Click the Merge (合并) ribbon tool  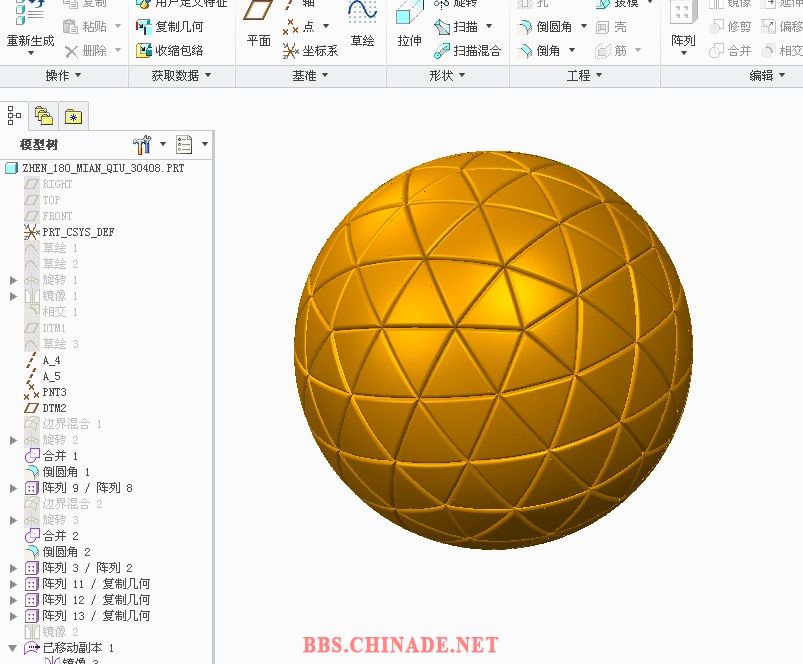(730, 51)
